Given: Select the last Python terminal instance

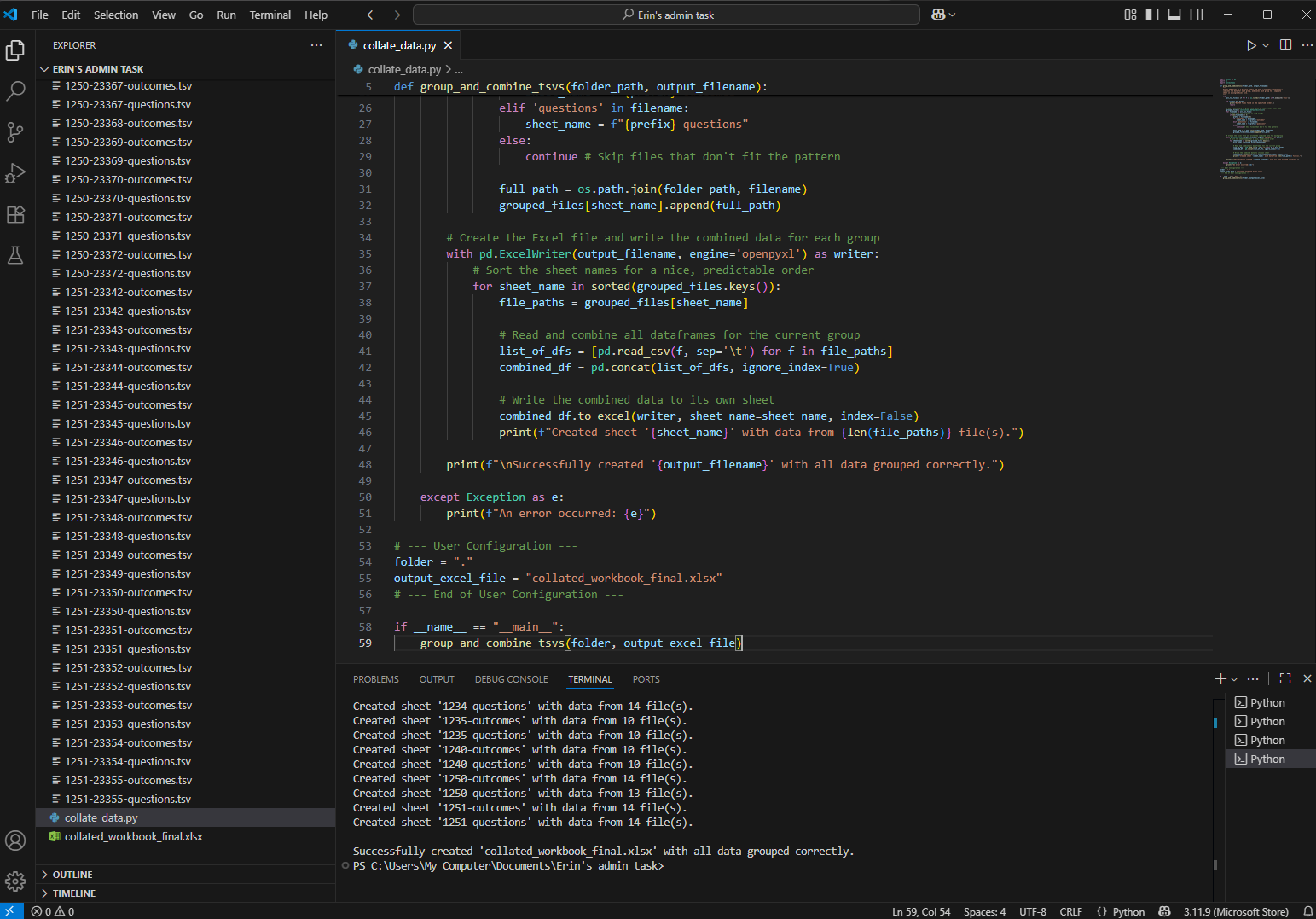Looking at the screenshot, I should pos(1271,759).
